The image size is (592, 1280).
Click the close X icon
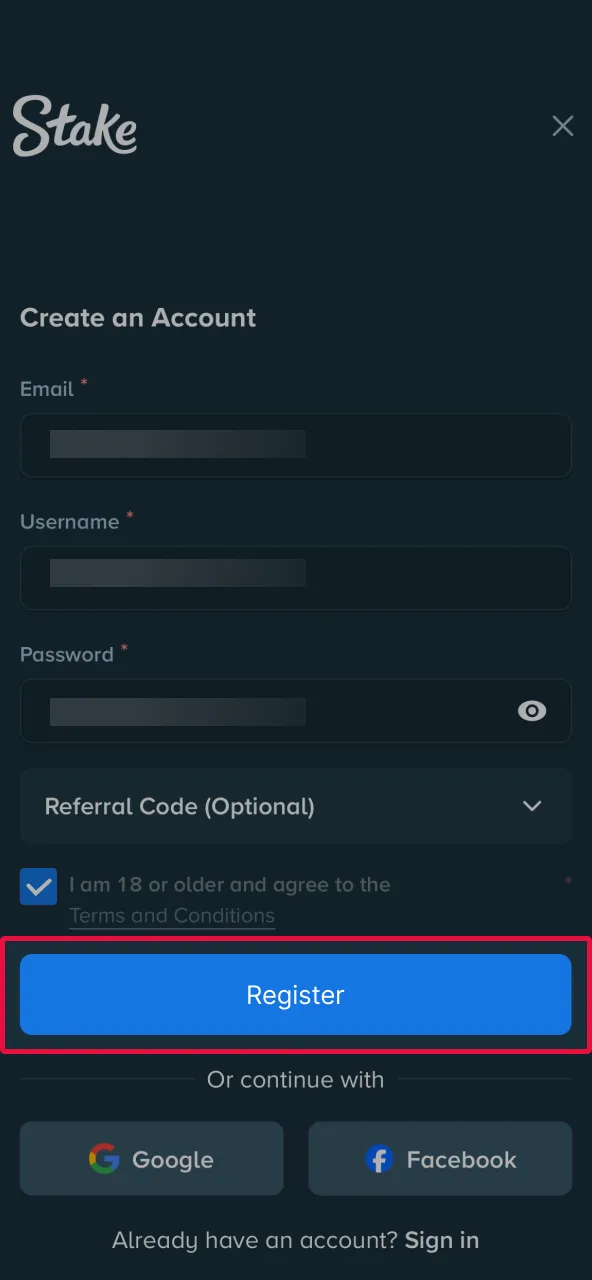[562, 125]
